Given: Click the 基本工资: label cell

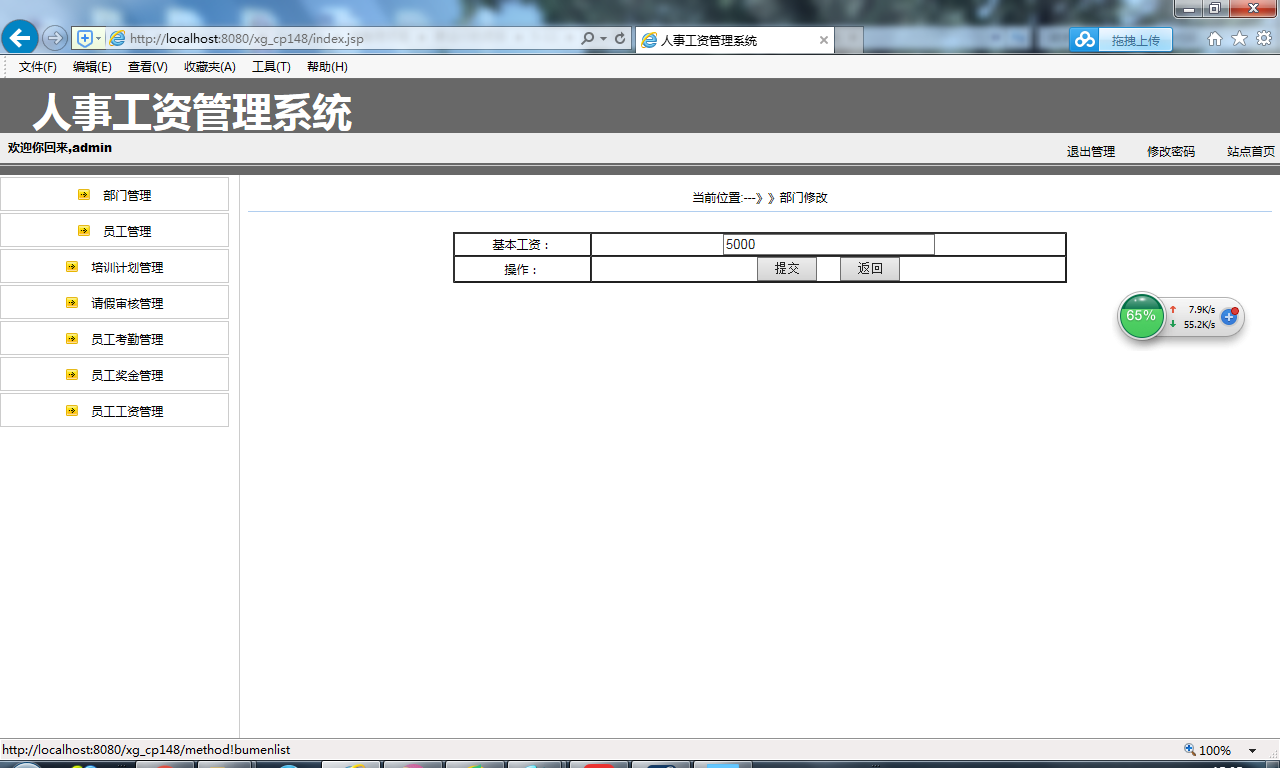Looking at the screenshot, I should click(522, 245).
